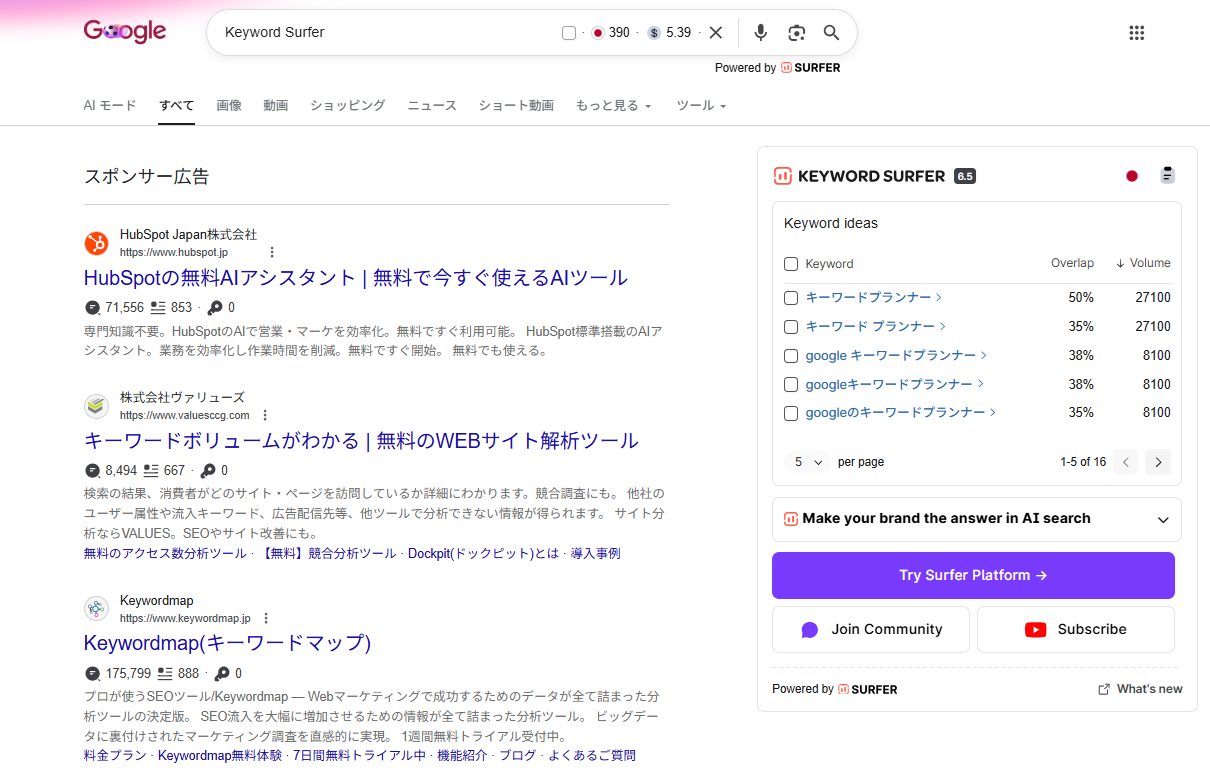This screenshot has height=774, width=1210.
Task: Go to the previous keyword ideas page
Action: (1126, 462)
